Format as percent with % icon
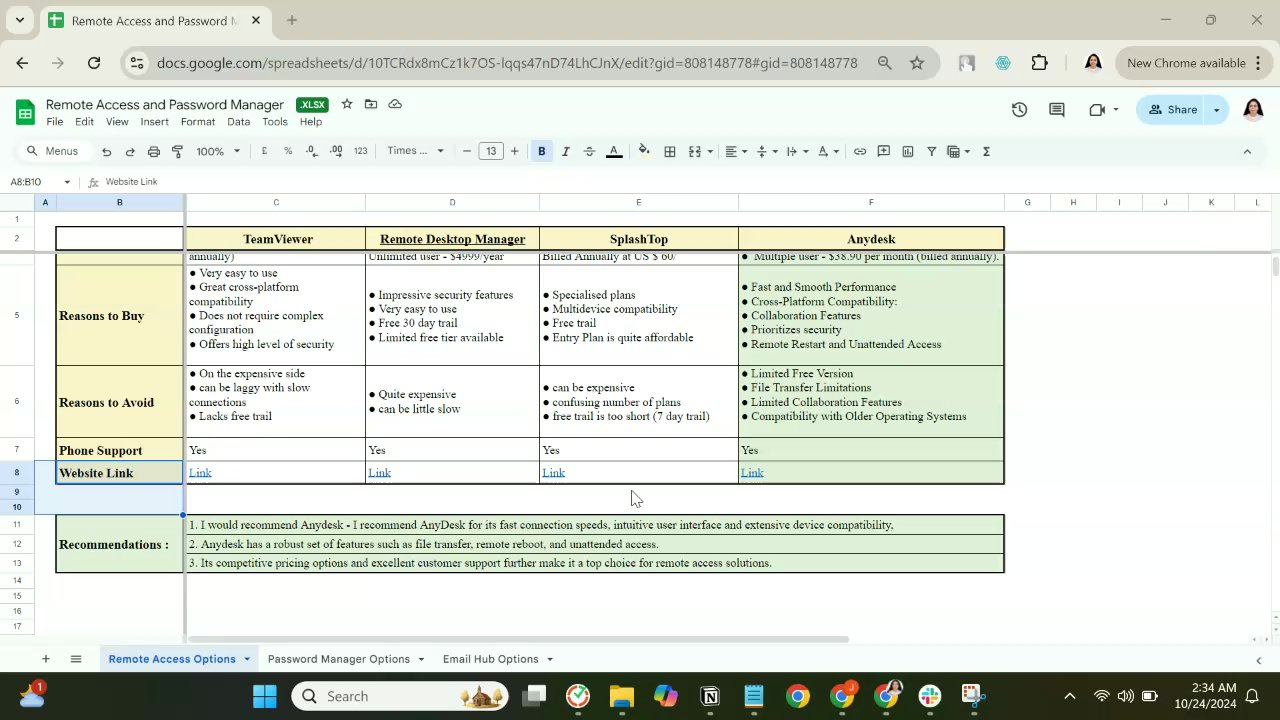1280x720 pixels. point(288,152)
